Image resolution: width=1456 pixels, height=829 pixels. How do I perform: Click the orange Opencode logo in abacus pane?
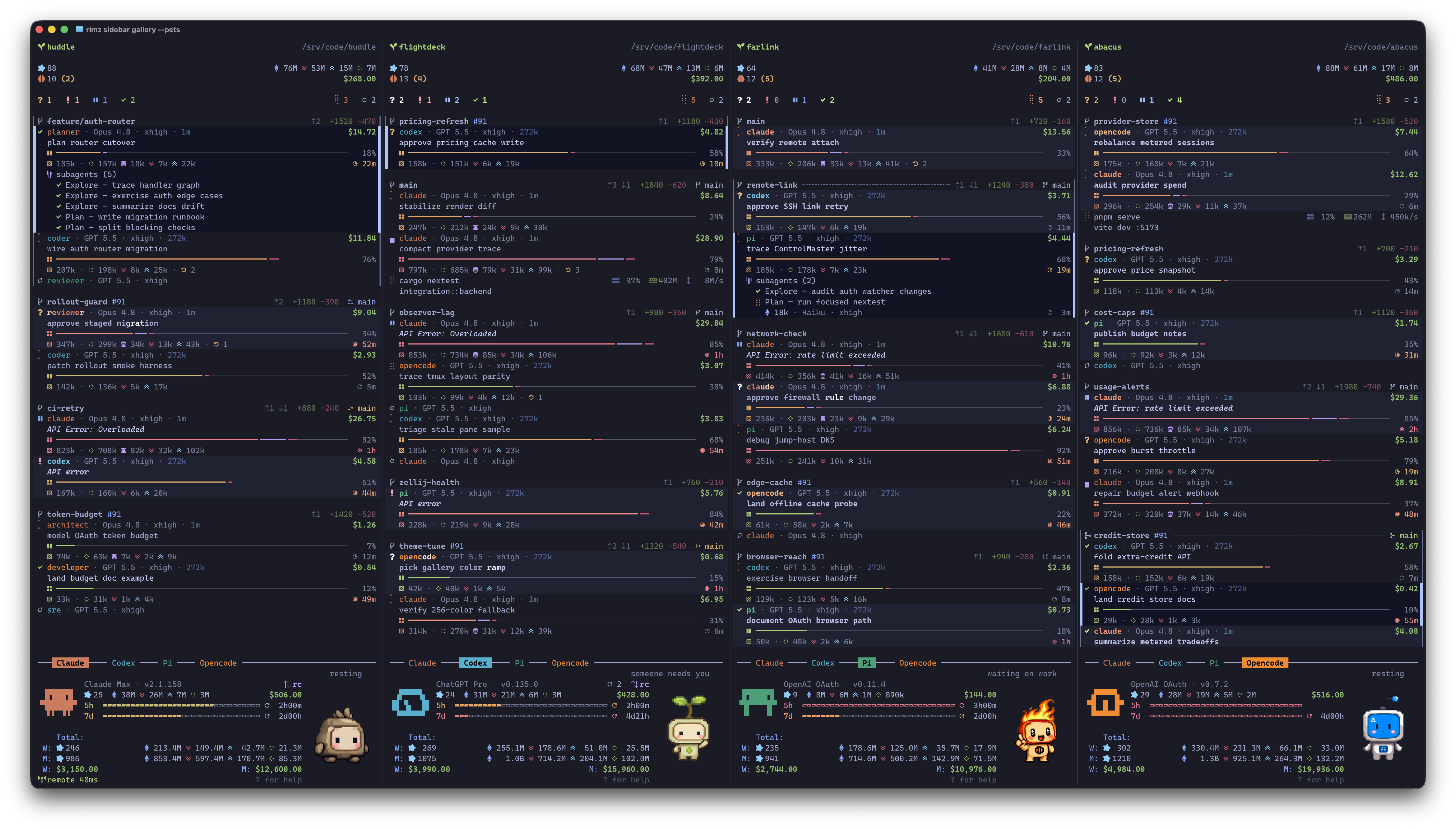tap(1105, 703)
